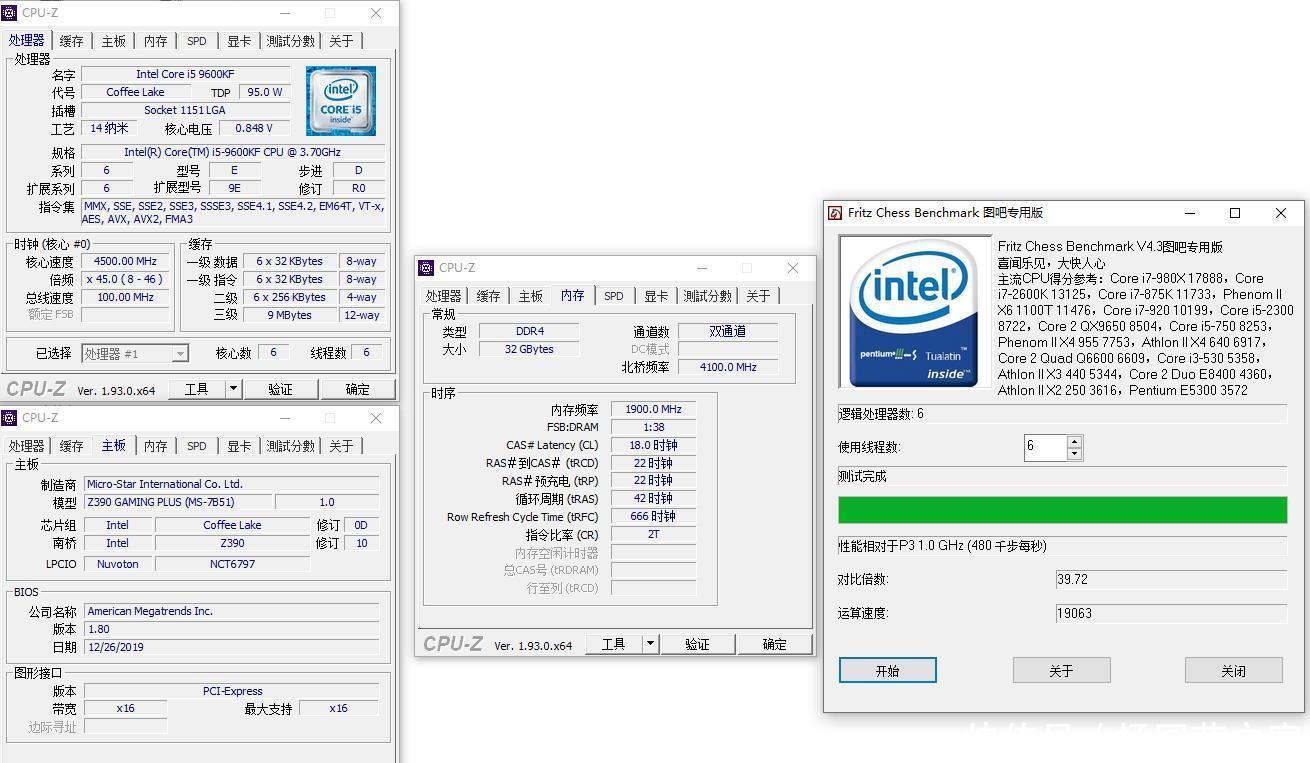Start the Fritz benchmark with 开始 button

(888, 670)
